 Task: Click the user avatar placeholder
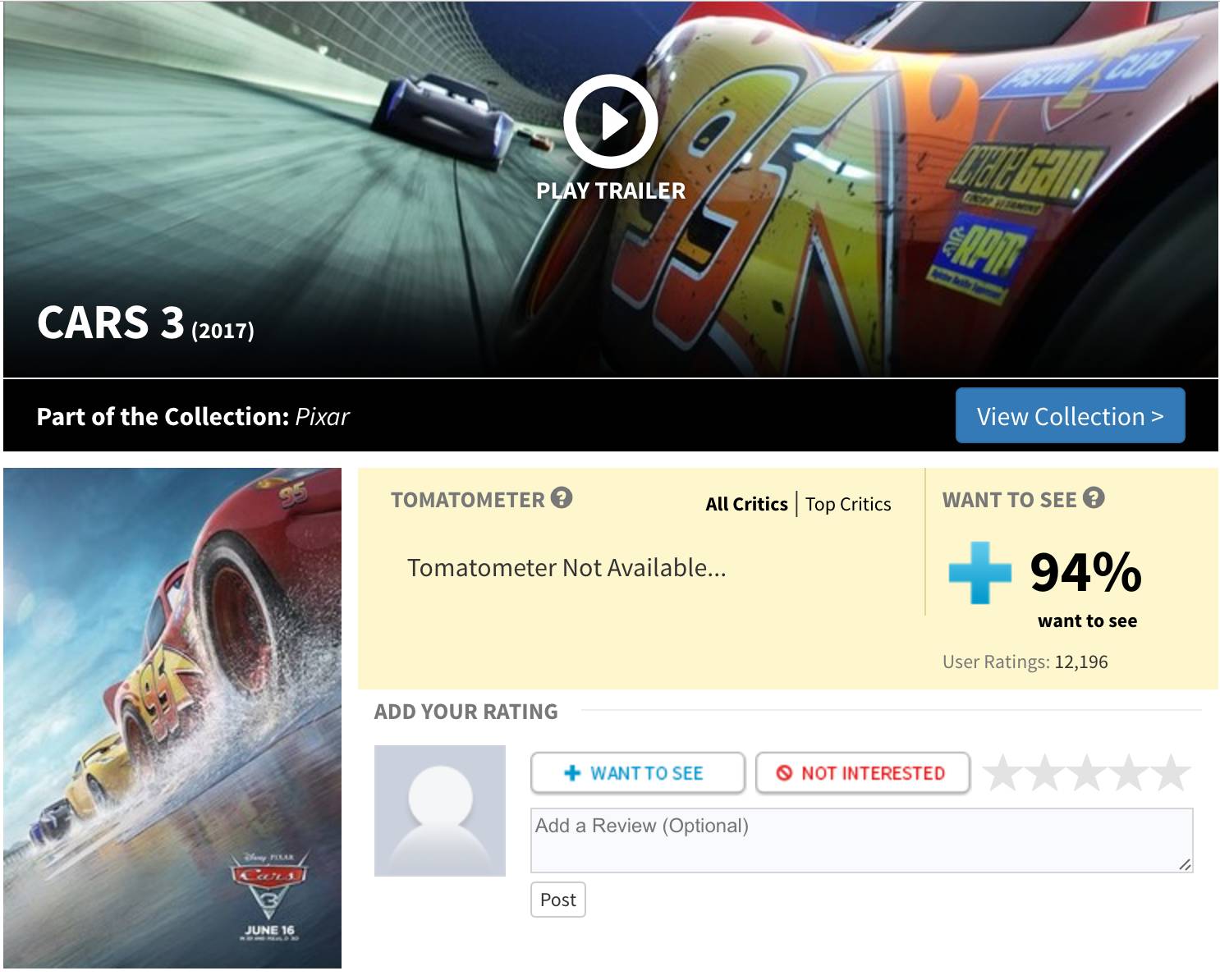(440, 811)
